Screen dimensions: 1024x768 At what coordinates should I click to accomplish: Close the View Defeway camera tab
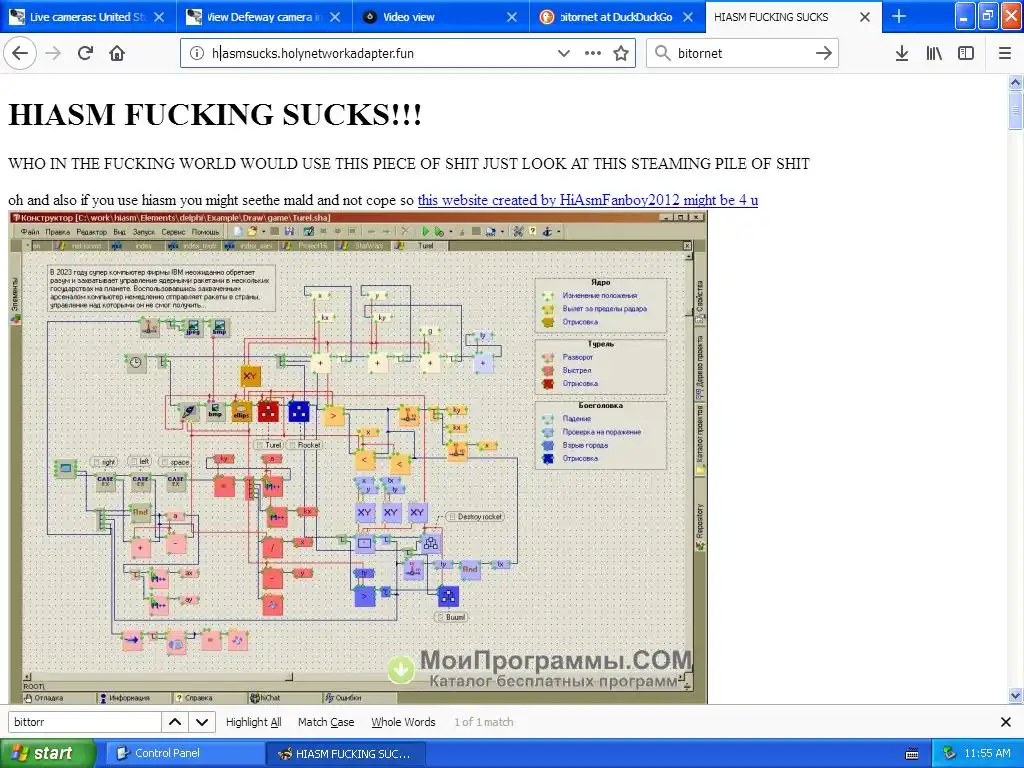[335, 17]
